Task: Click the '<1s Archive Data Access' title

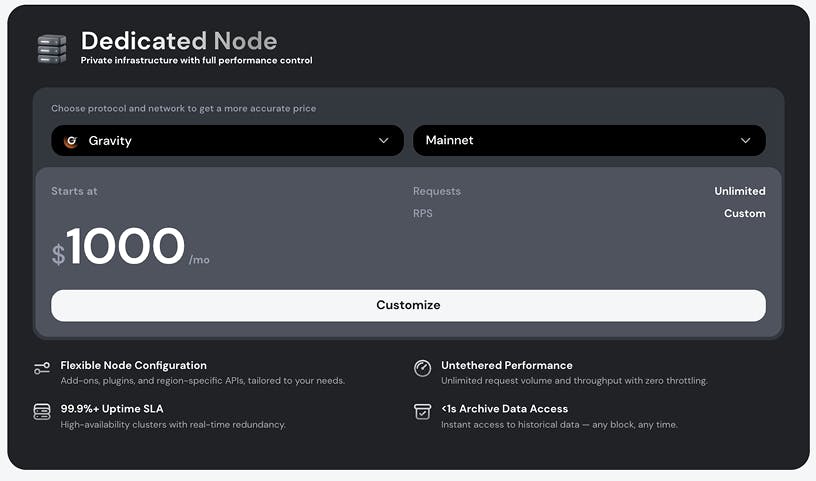Action: [x=505, y=409]
